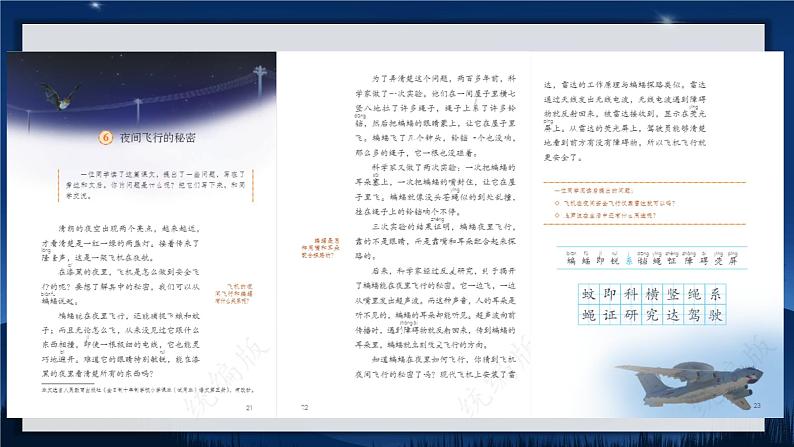Image resolution: width=794 pixels, height=447 pixels.
Task: Click the paragraph starting 蝙蝠就在夜里飞行
Action: pos(121,345)
